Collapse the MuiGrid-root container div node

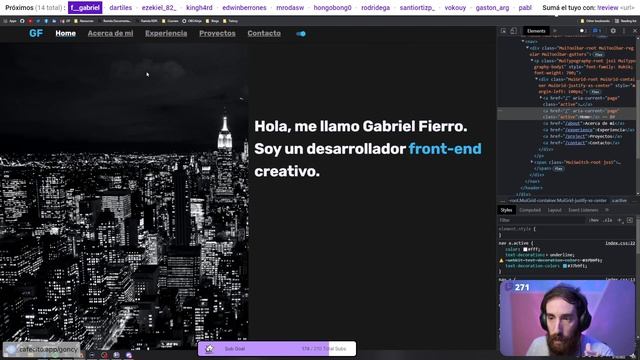[536, 79]
